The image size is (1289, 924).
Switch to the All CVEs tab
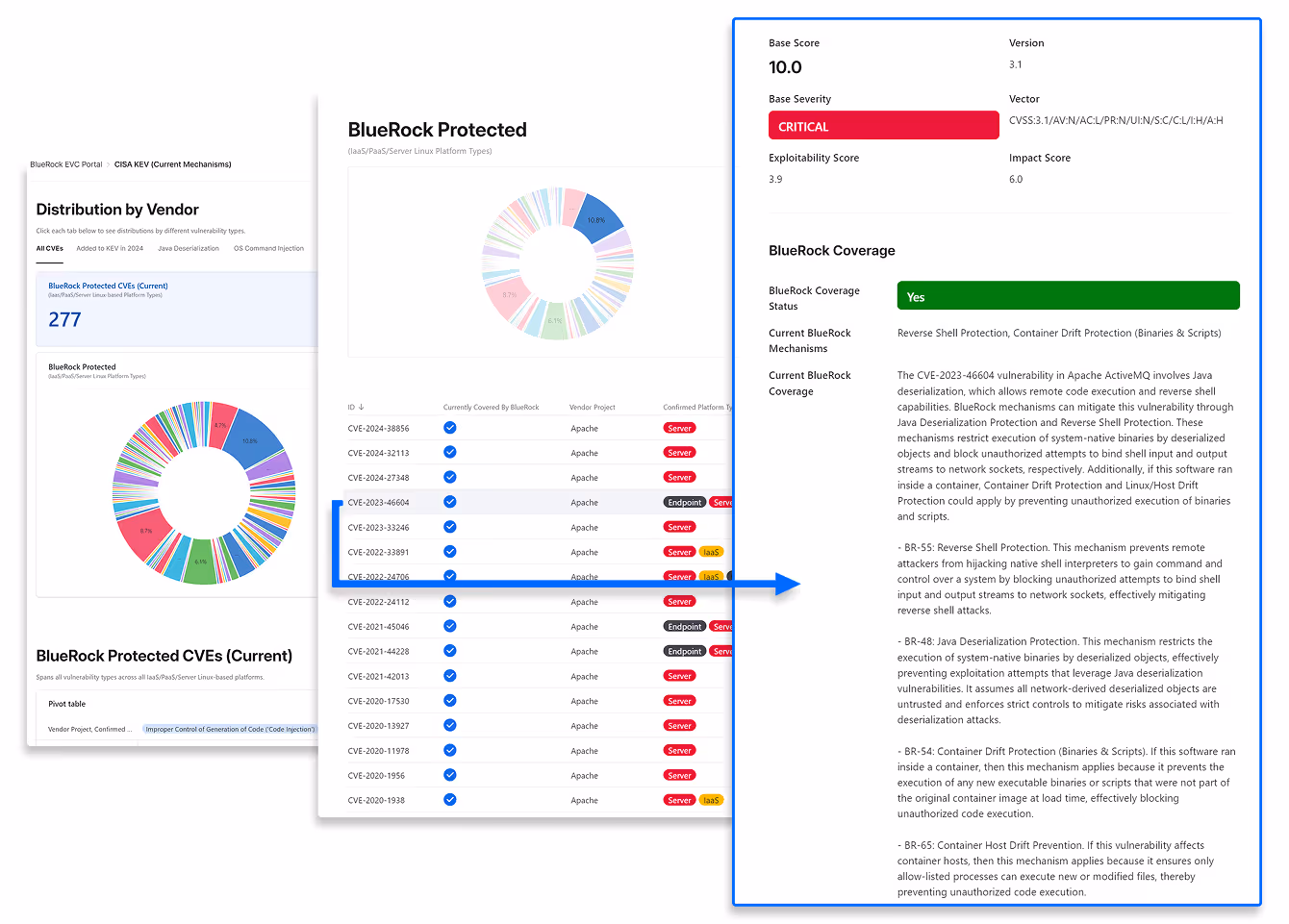coord(50,248)
